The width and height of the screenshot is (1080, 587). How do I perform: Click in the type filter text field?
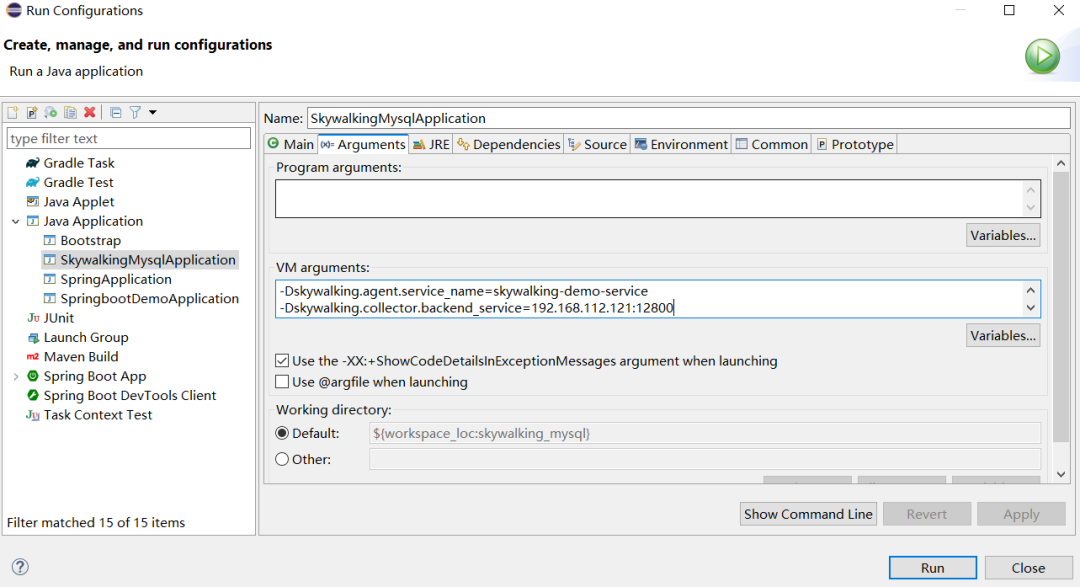tap(129, 138)
